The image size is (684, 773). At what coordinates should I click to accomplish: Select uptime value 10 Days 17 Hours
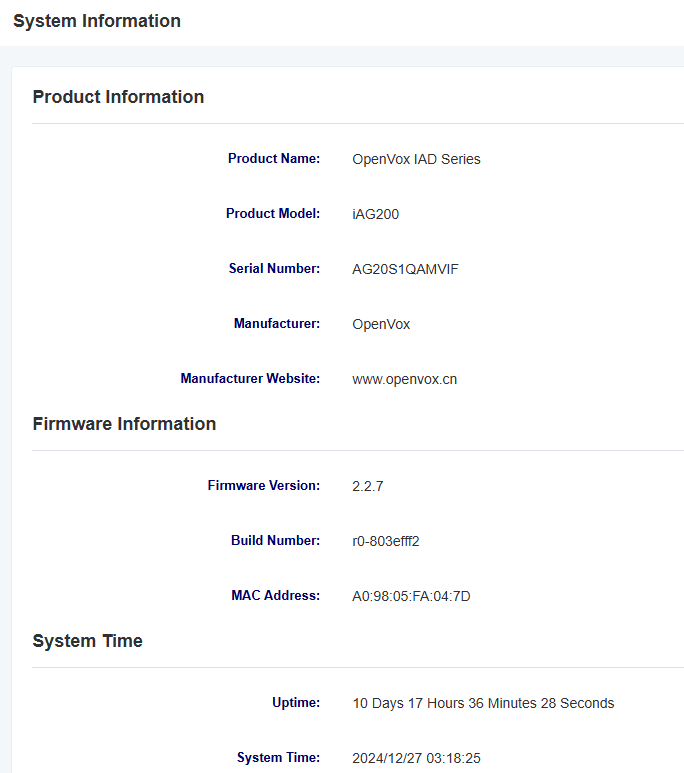tap(408, 703)
